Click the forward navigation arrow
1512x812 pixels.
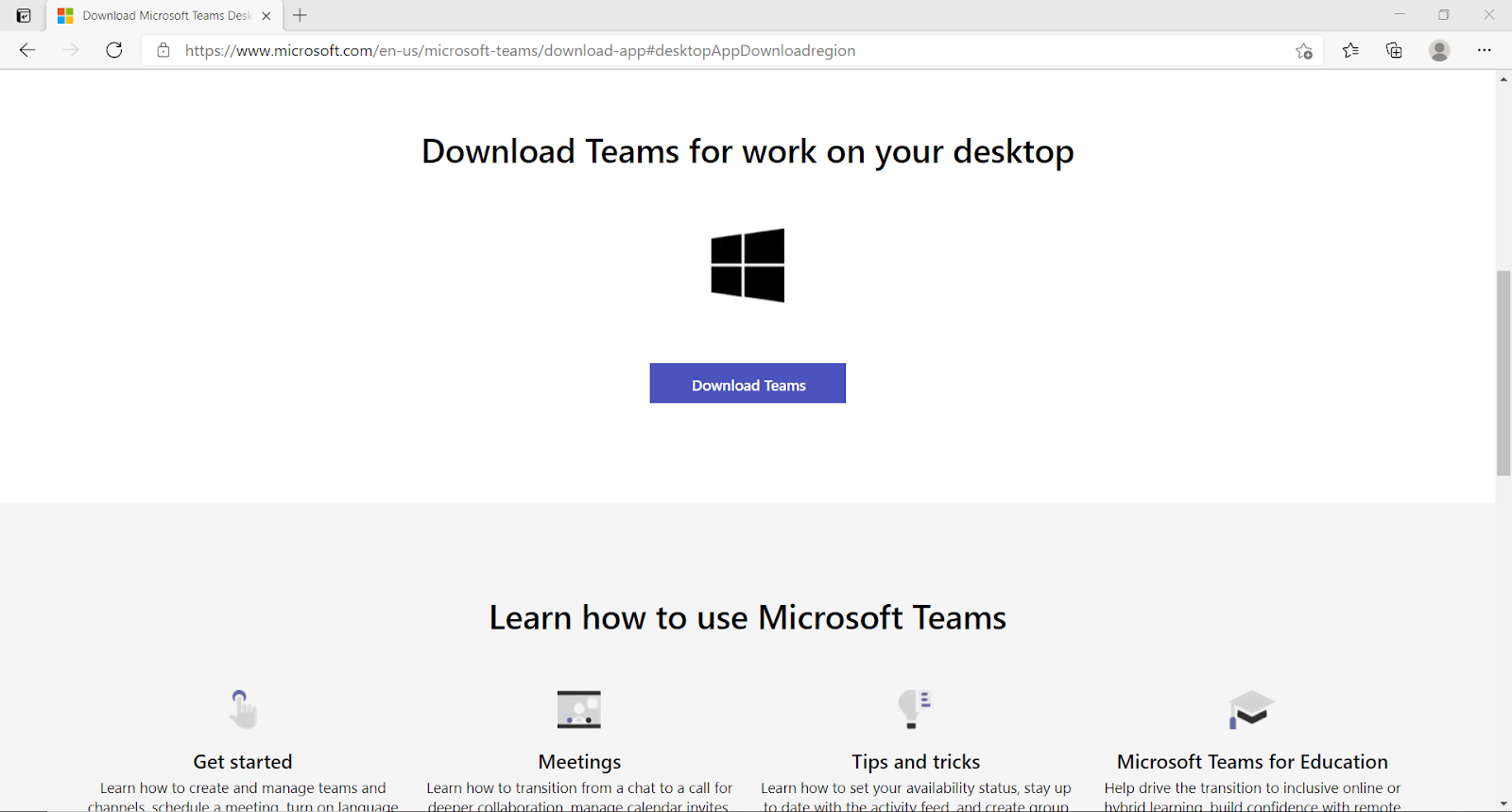pos(71,50)
